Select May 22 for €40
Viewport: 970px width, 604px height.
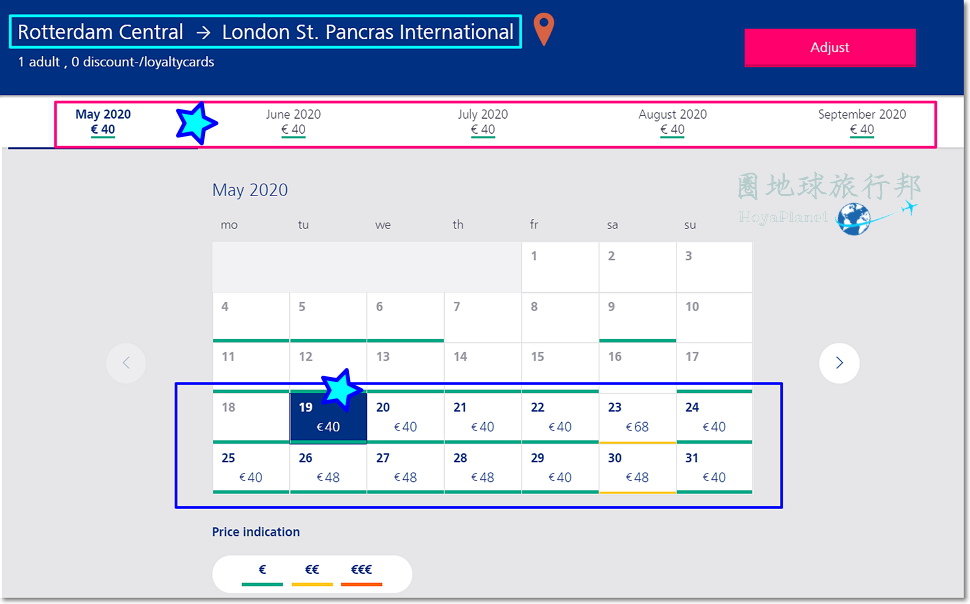coord(560,418)
